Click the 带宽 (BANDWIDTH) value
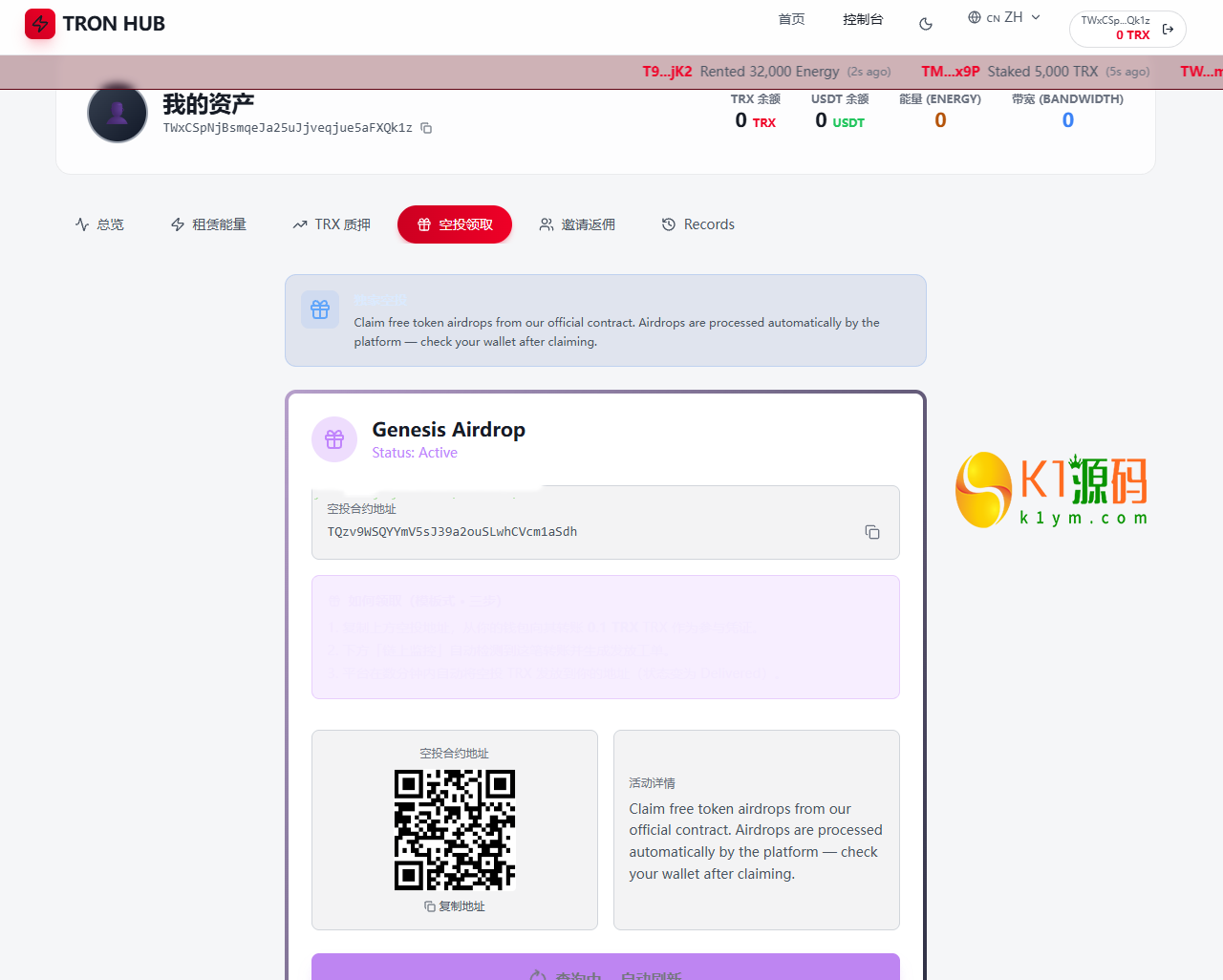Viewport: 1223px width, 980px height. [1068, 120]
